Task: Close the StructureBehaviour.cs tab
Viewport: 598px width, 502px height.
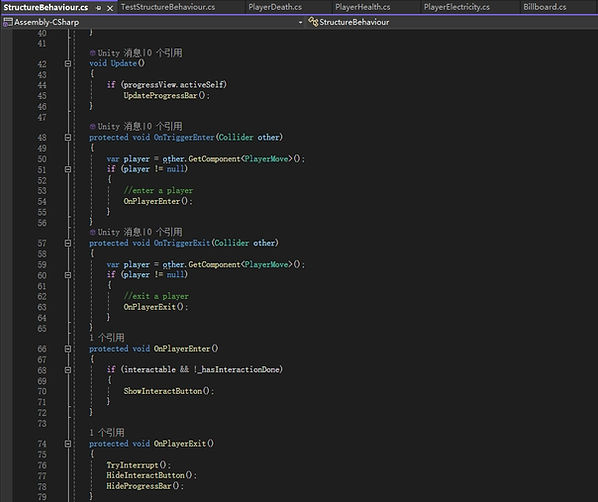Action: click(x=110, y=8)
